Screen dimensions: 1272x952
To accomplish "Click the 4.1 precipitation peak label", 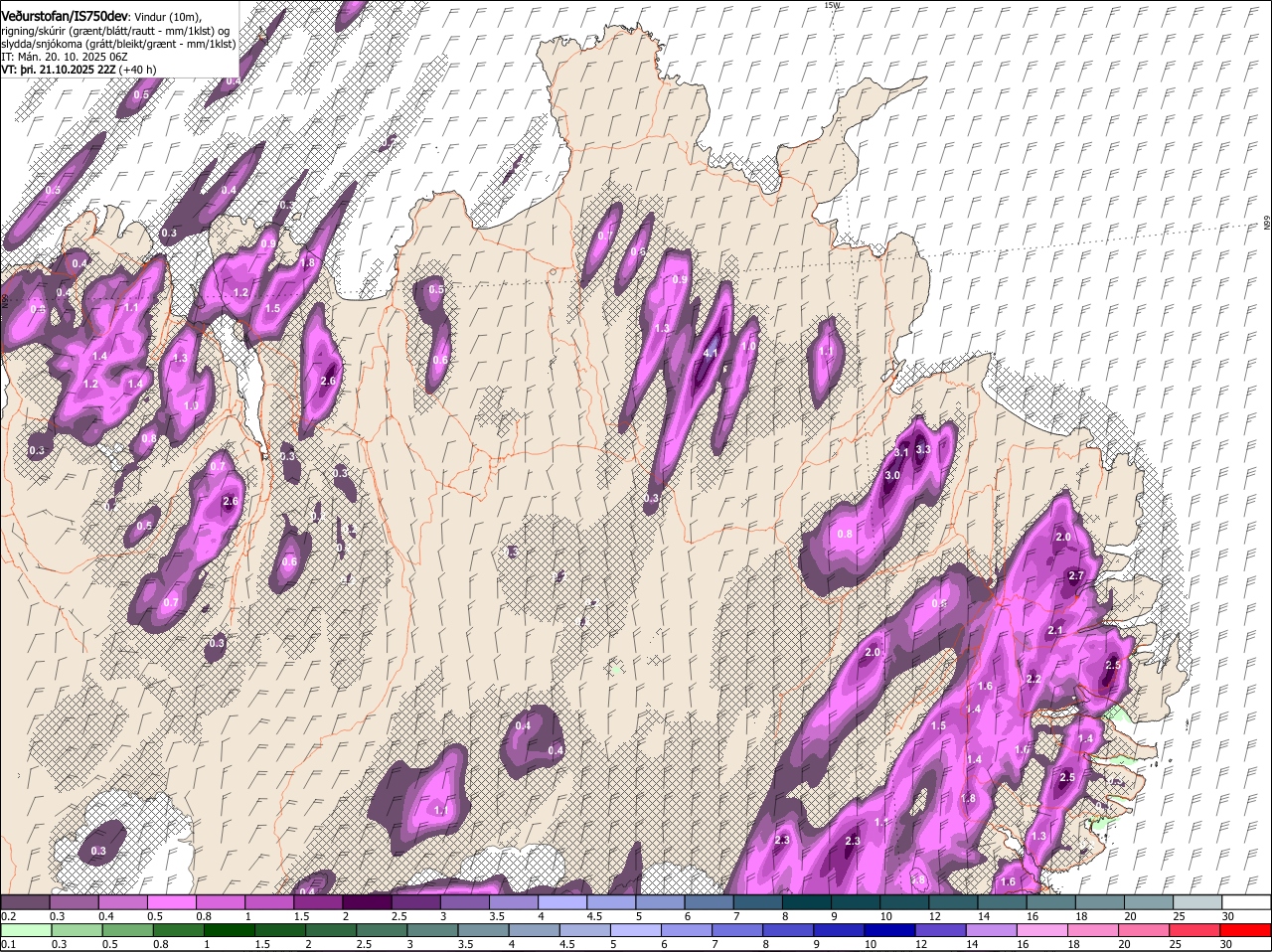I will (710, 353).
